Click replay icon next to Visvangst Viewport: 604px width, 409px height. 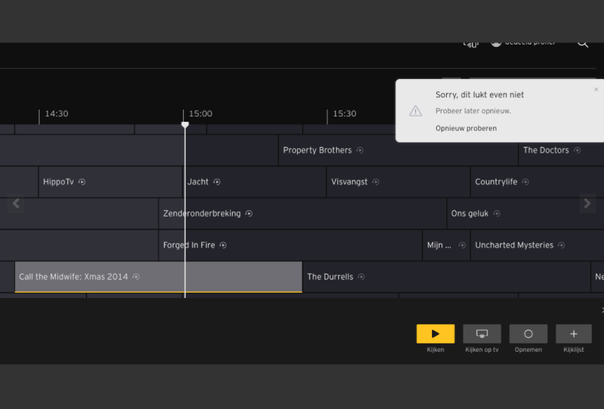(376, 182)
